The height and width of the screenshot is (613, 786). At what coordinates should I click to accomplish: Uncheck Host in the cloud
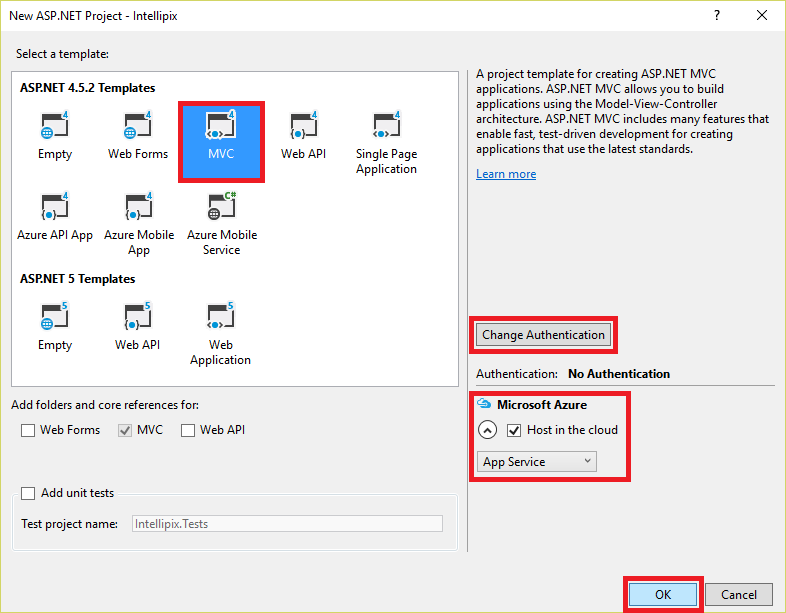click(514, 430)
